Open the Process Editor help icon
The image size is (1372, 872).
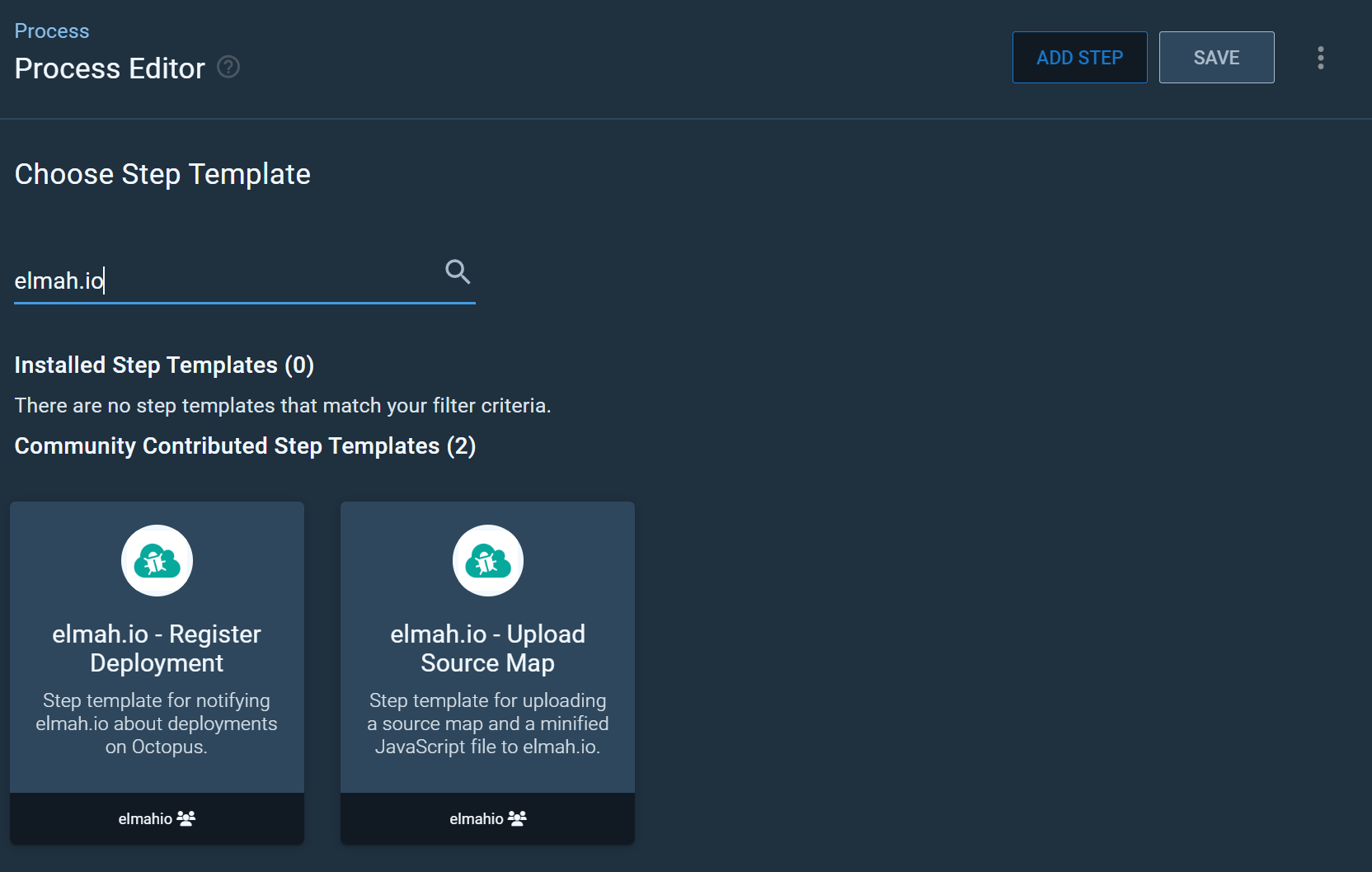pos(228,67)
